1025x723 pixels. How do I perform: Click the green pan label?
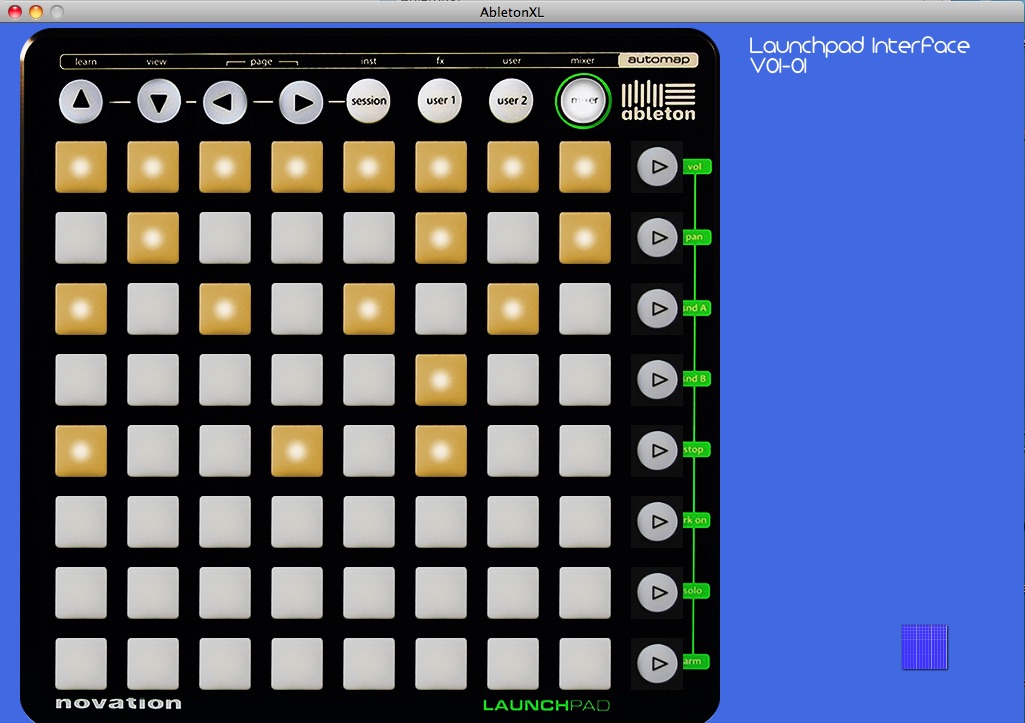(697, 237)
